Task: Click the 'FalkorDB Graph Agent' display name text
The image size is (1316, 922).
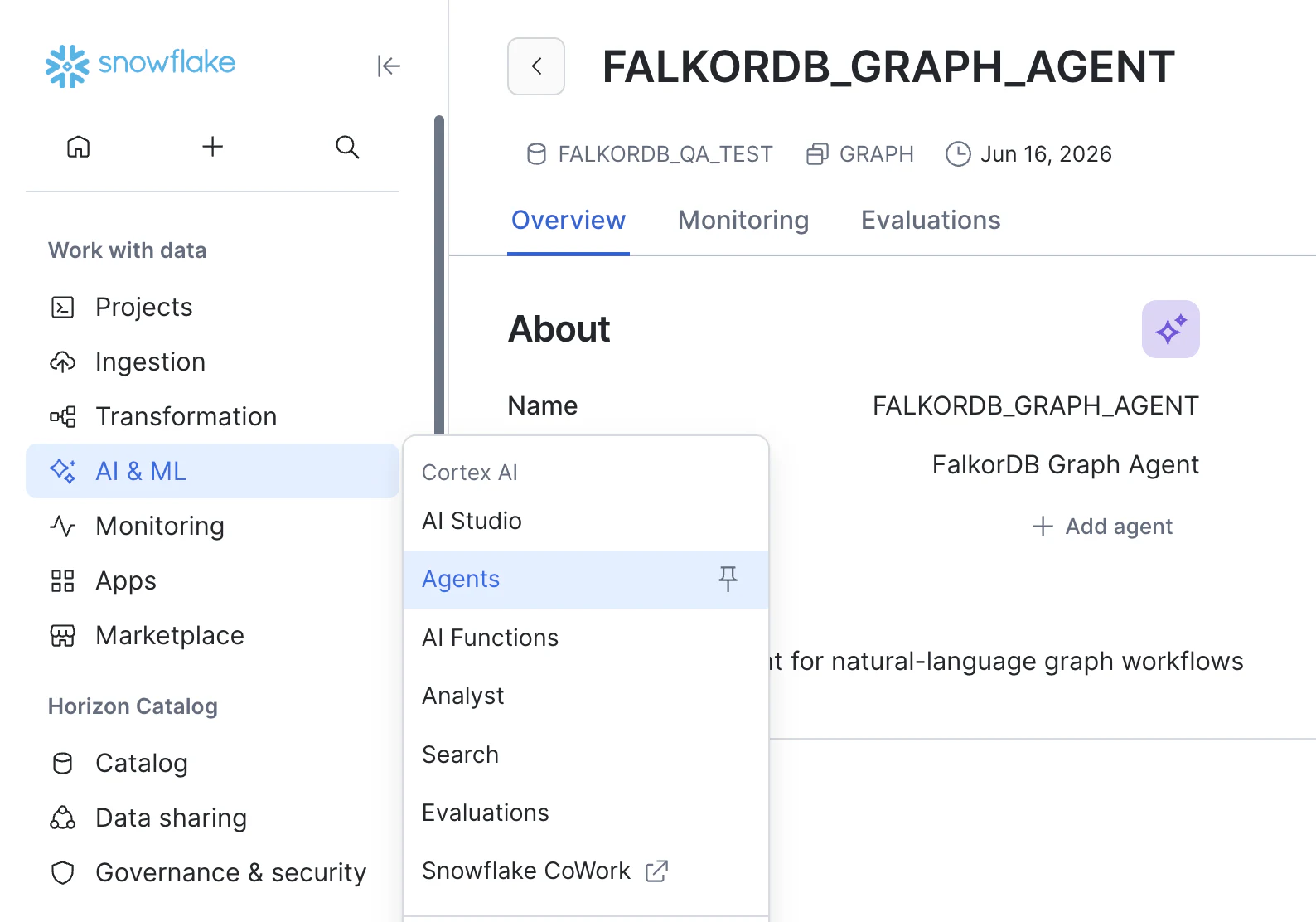Action: click(1066, 465)
